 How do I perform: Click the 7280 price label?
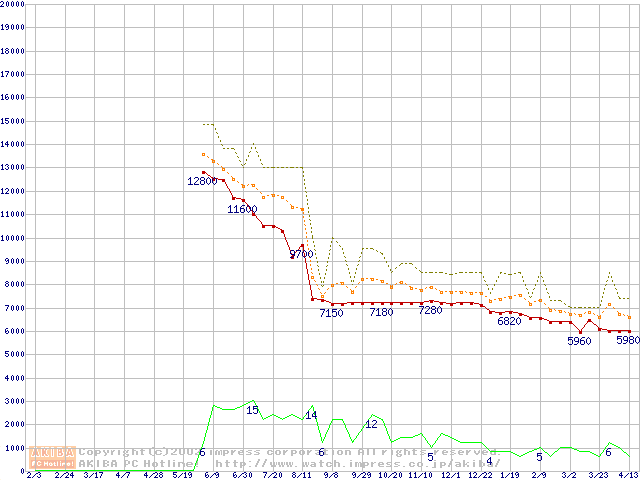click(x=430, y=310)
